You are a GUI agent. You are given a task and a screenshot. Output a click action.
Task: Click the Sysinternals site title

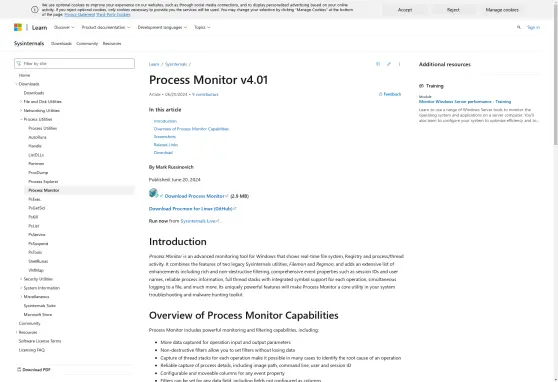pyautogui.click(x=29, y=43)
